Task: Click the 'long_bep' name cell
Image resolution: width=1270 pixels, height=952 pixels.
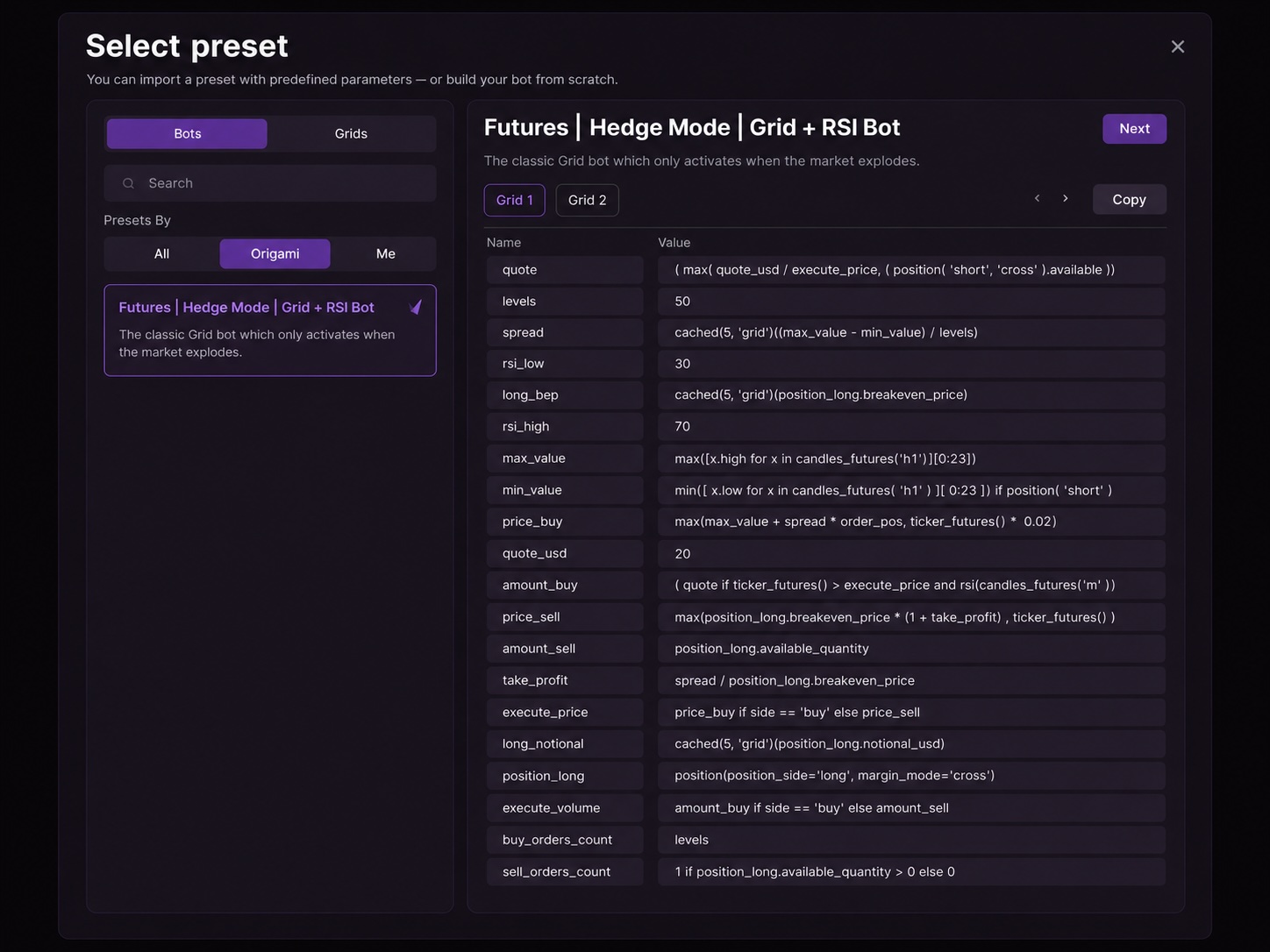Action: (x=565, y=395)
